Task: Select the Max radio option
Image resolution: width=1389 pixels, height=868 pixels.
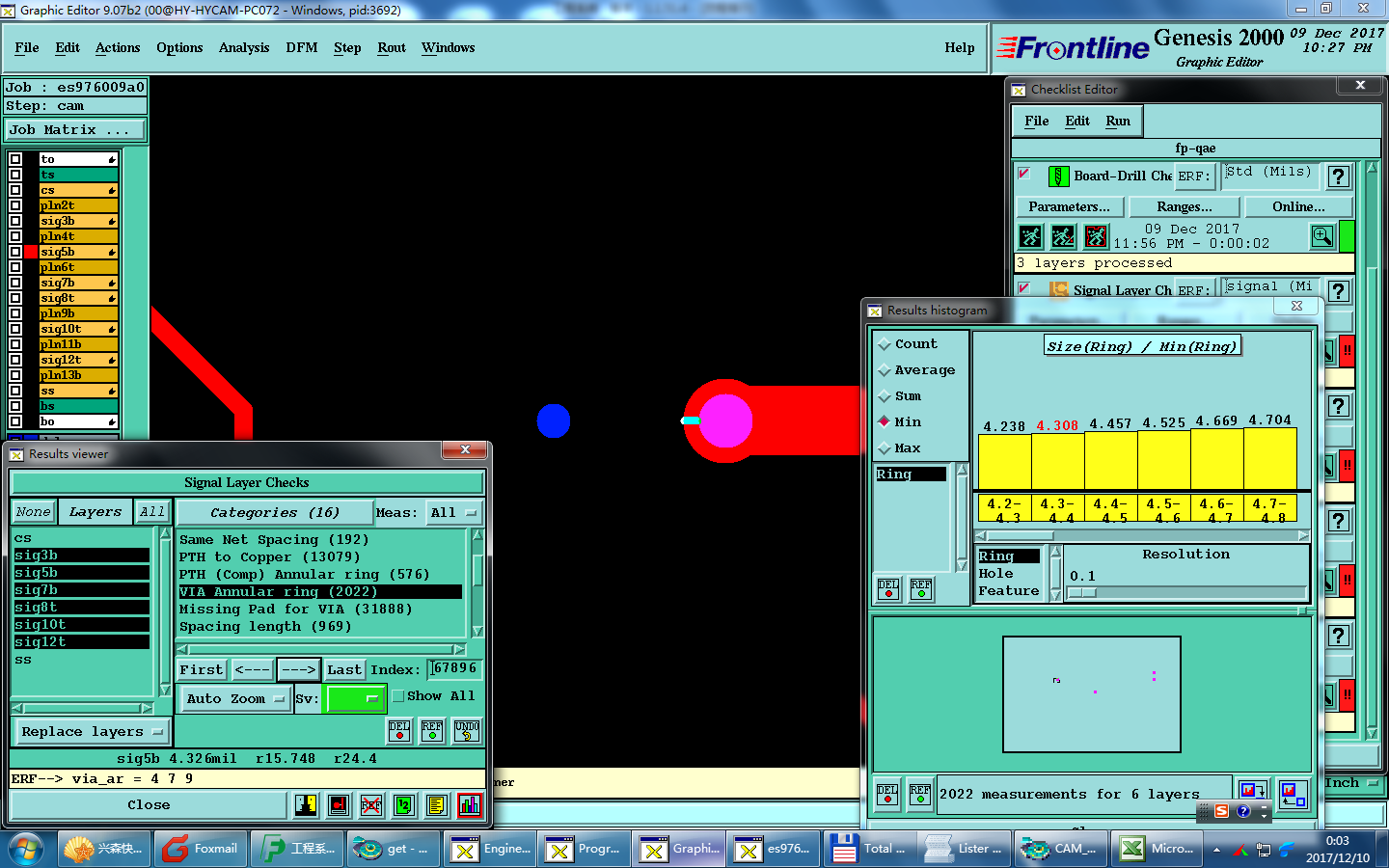Action: 885,448
